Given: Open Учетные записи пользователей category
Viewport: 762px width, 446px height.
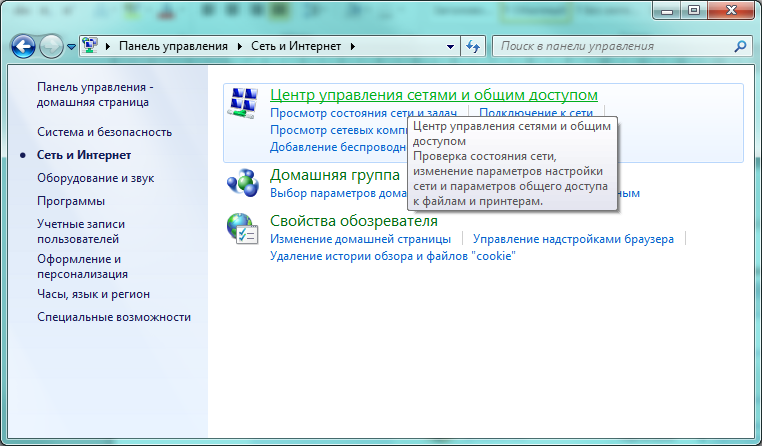Looking at the screenshot, I should click(x=81, y=232).
